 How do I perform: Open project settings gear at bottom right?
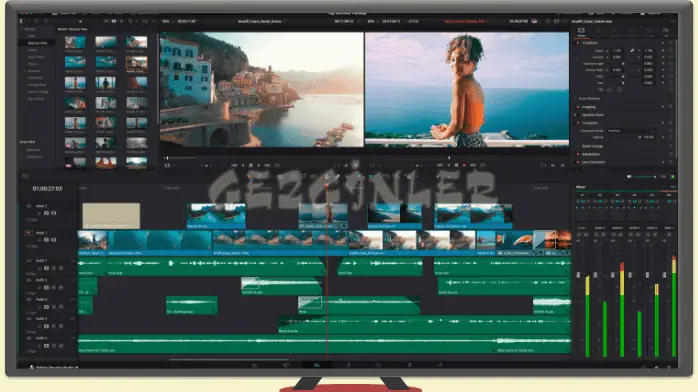669,367
